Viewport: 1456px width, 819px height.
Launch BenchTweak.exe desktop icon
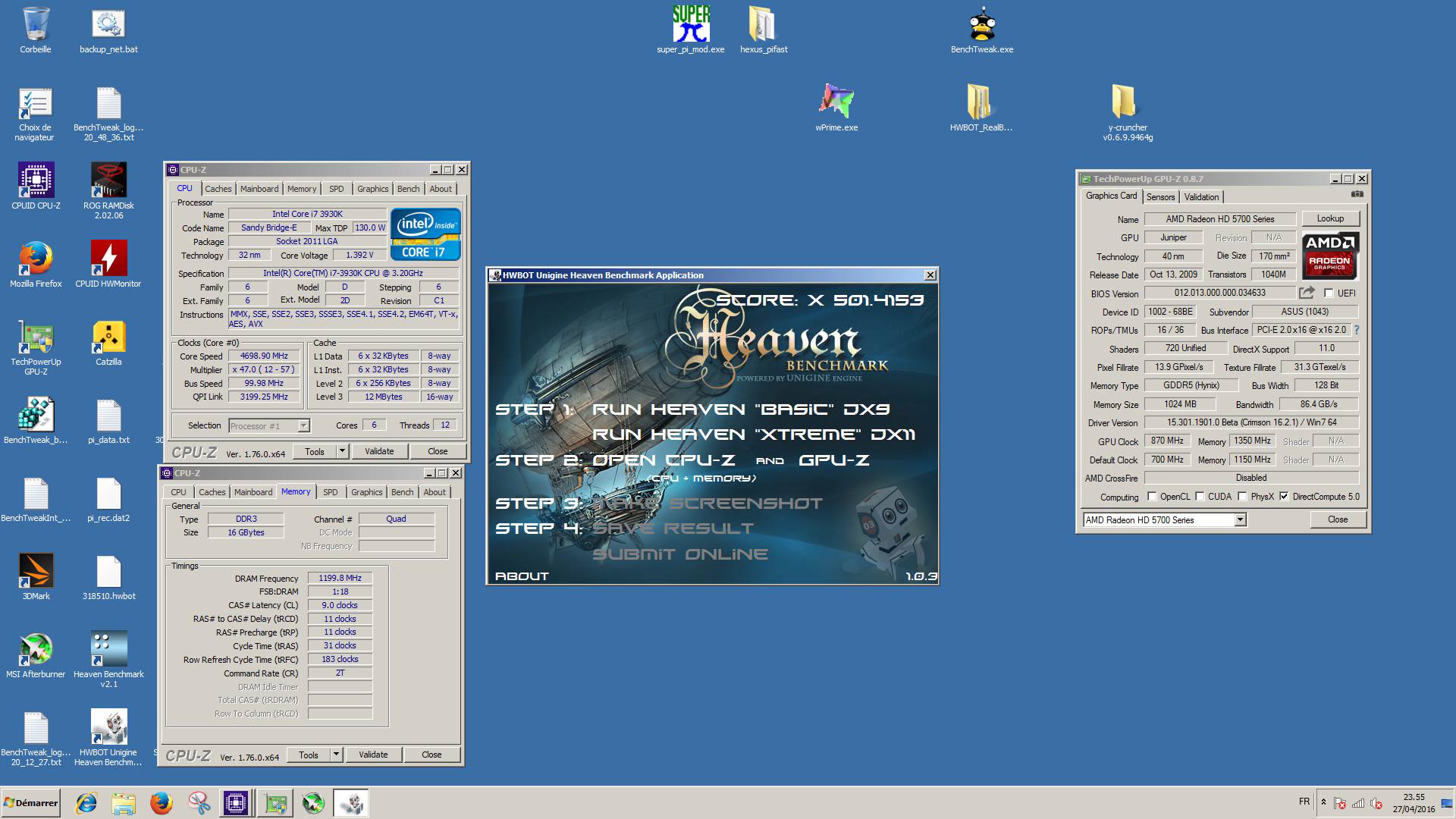tap(982, 30)
